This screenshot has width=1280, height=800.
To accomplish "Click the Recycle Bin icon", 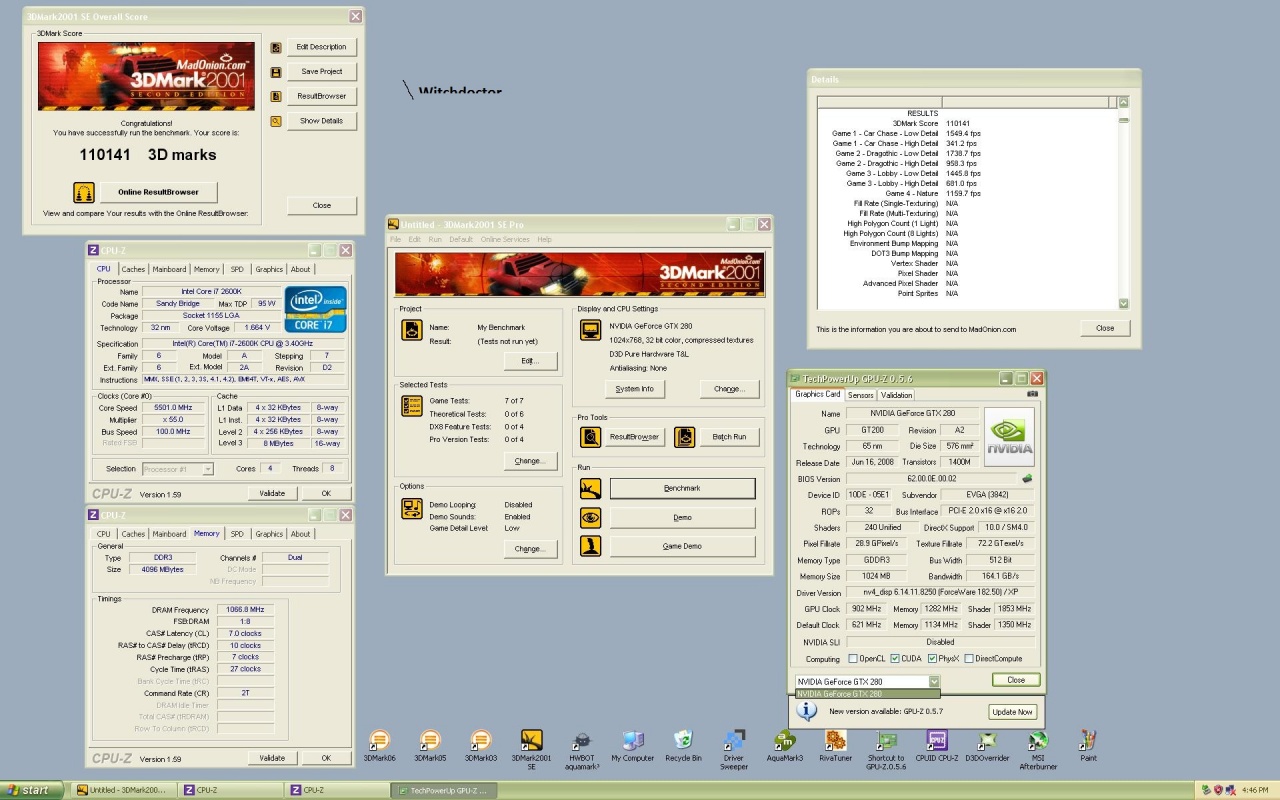I will click(x=683, y=741).
